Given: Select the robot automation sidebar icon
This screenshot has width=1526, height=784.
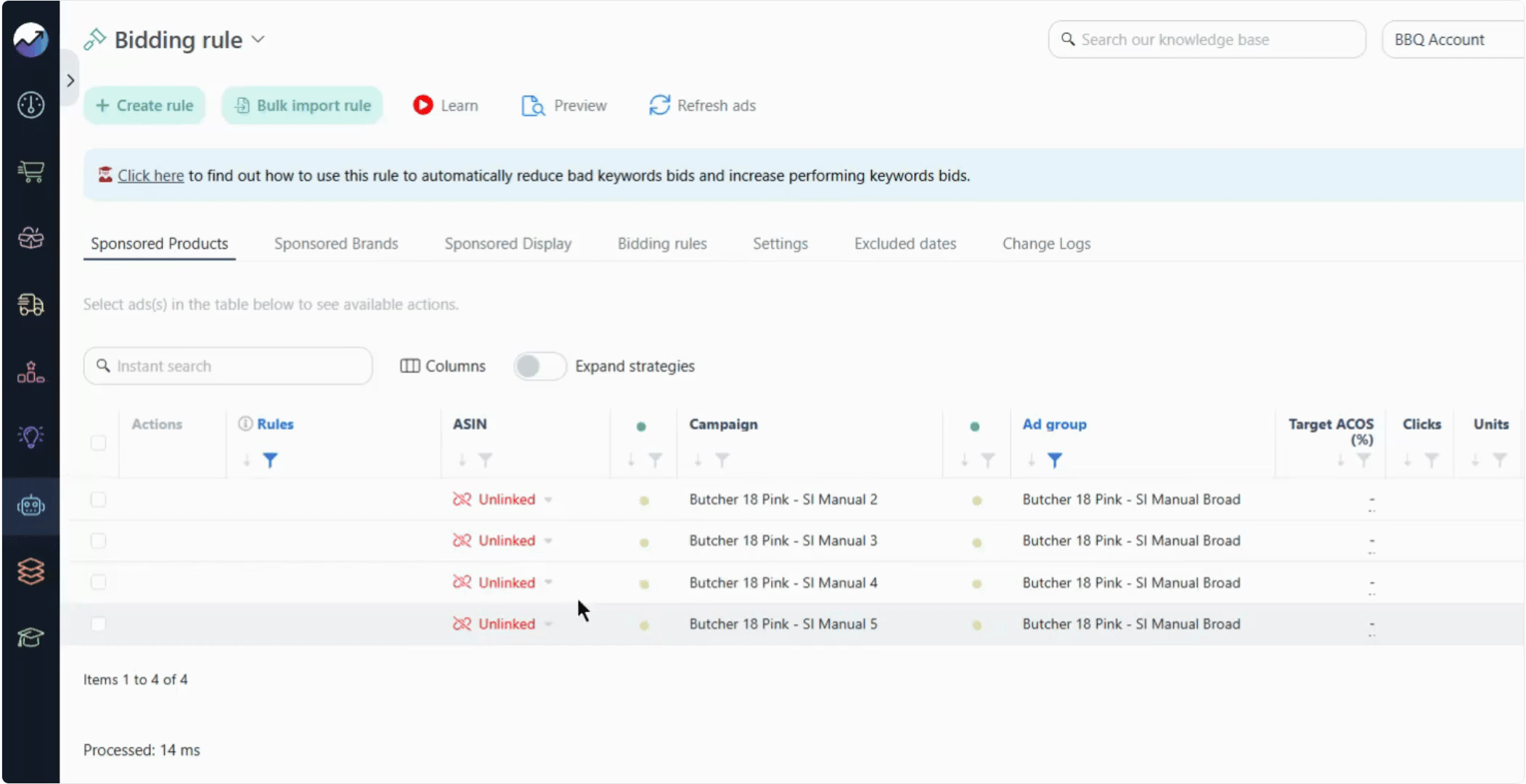Looking at the screenshot, I should coord(30,505).
